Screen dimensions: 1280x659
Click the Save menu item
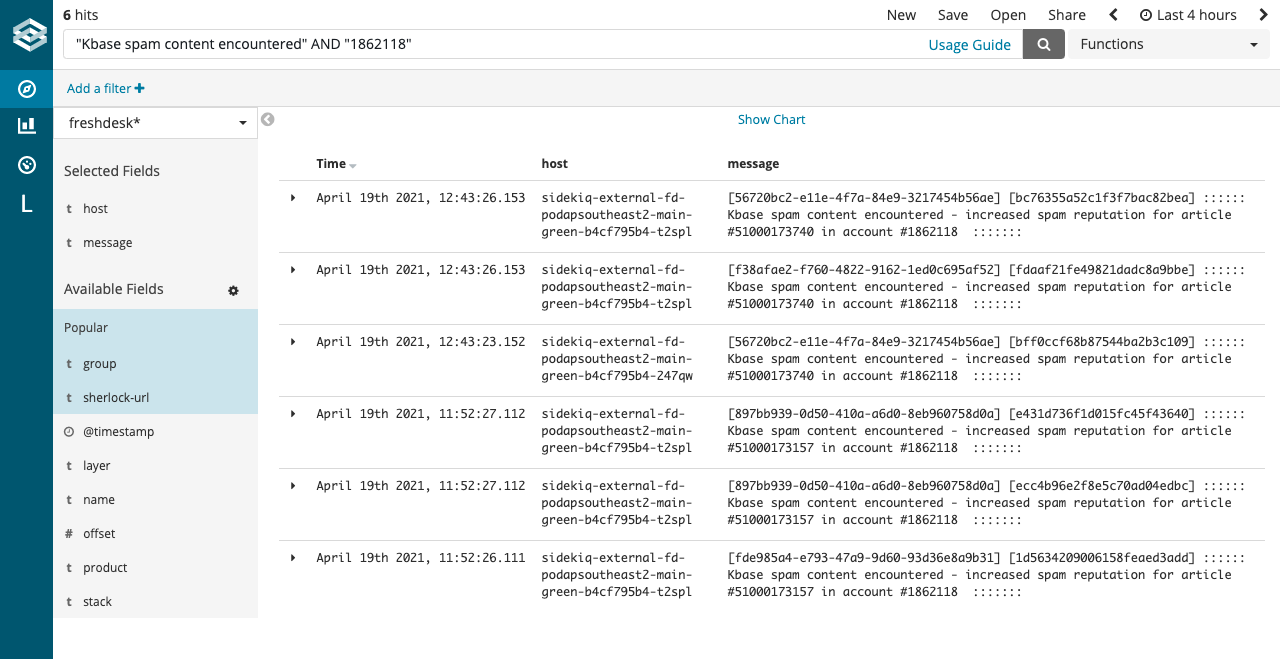point(953,15)
